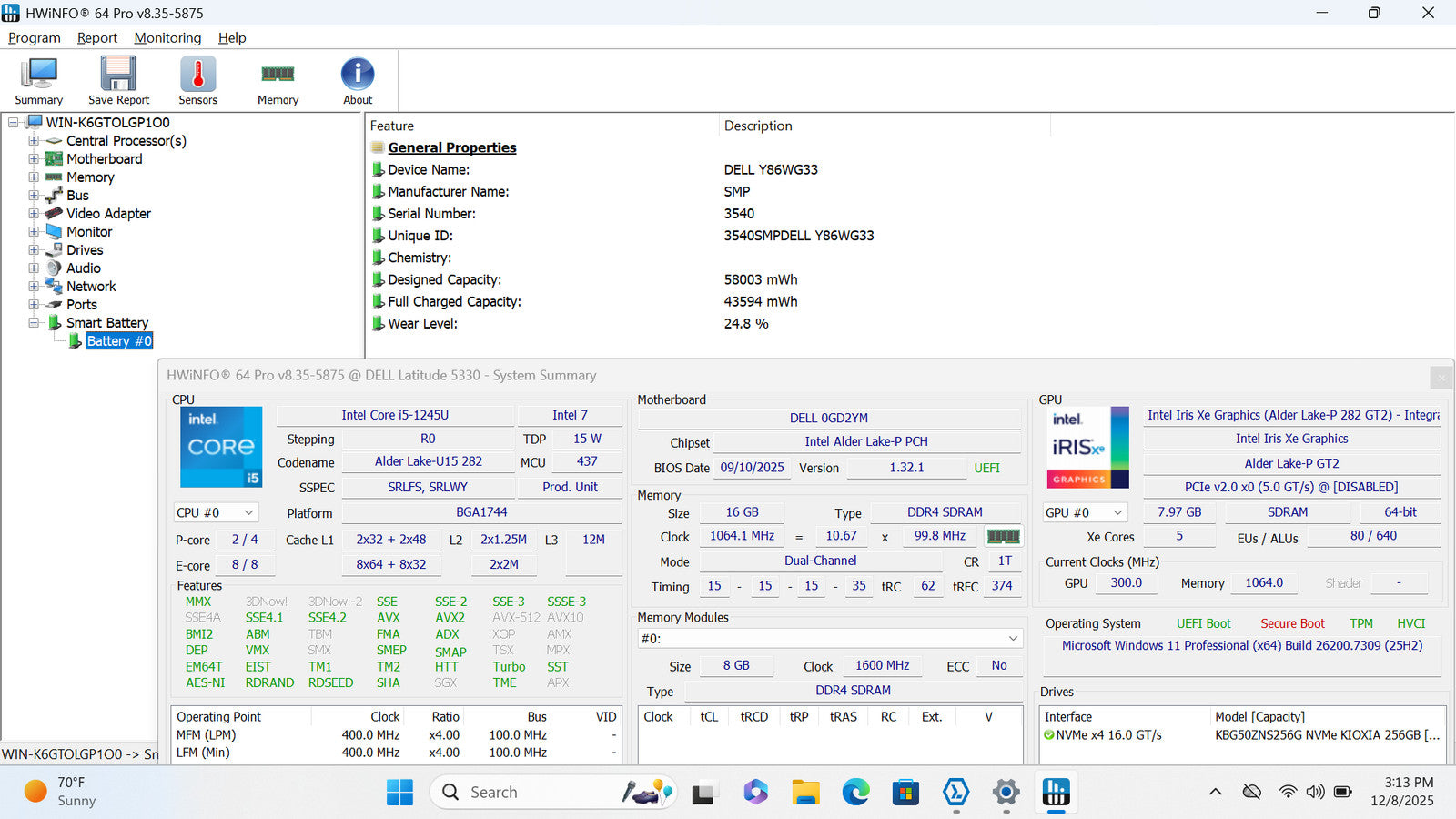Open the Report menu

[96, 38]
